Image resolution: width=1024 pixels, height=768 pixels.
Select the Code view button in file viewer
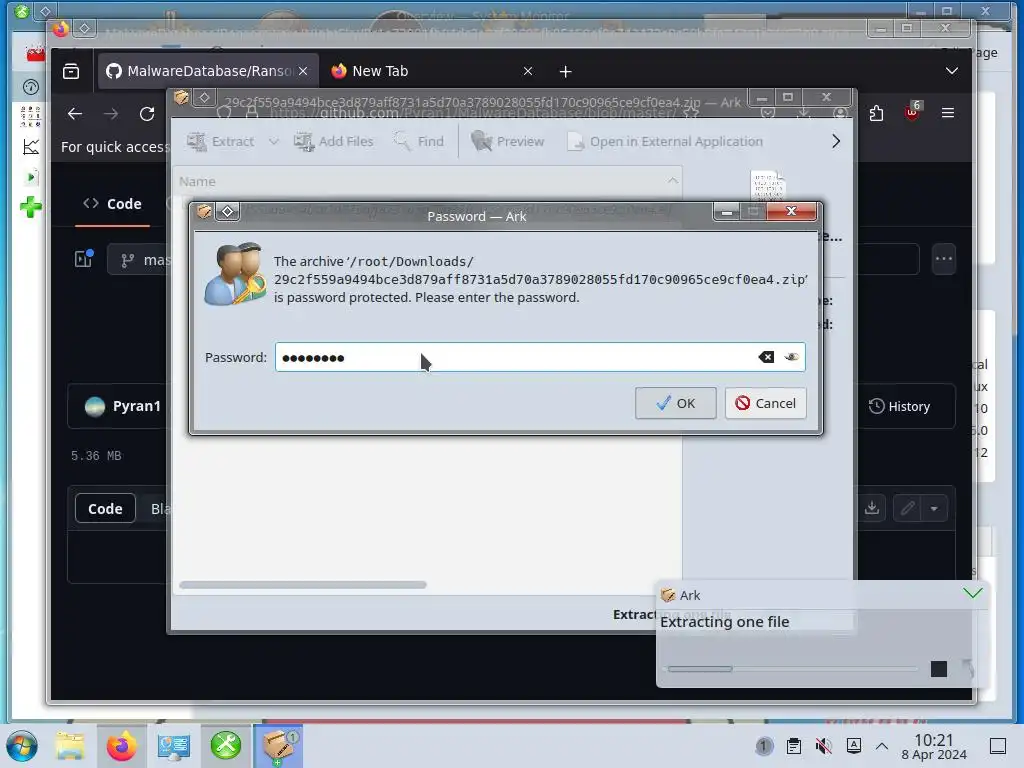coord(105,508)
